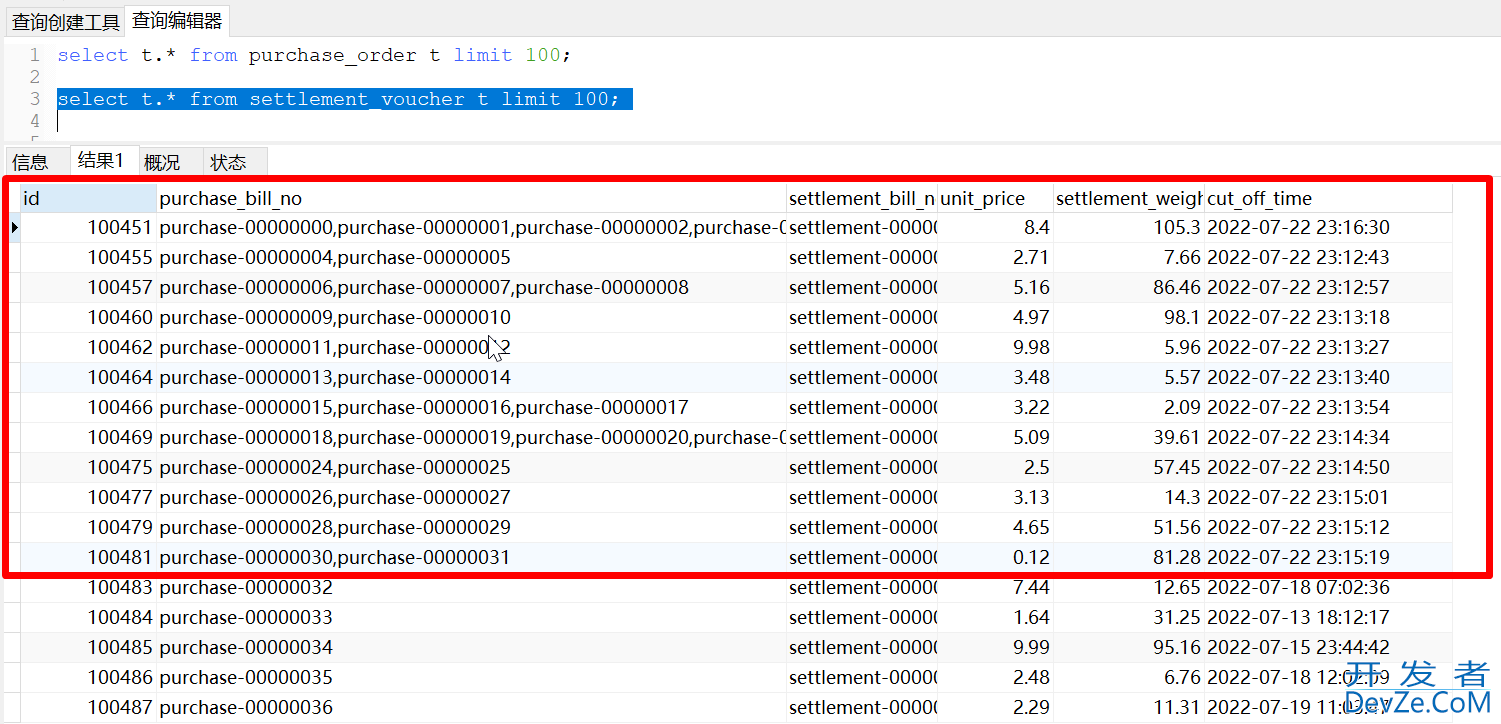Click cut_off_time 2022-07-13 18:12:17
Screen dimensions: 1501x724
(x=1328, y=617)
